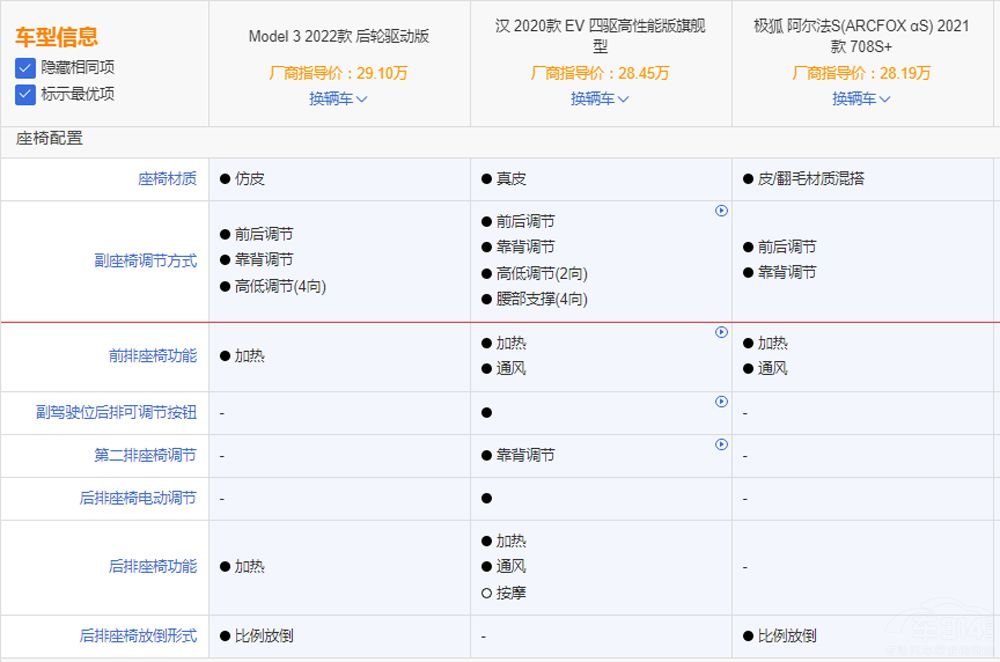Click the video icon in 副驾驶位后排可调节按钮 row
The image size is (1000, 662).
click(x=721, y=402)
